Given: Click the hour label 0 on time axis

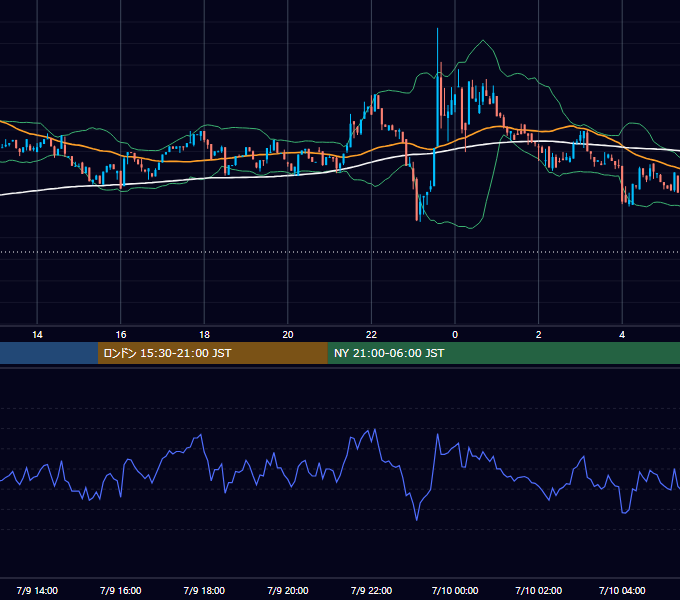Looking at the screenshot, I should coord(455,335).
